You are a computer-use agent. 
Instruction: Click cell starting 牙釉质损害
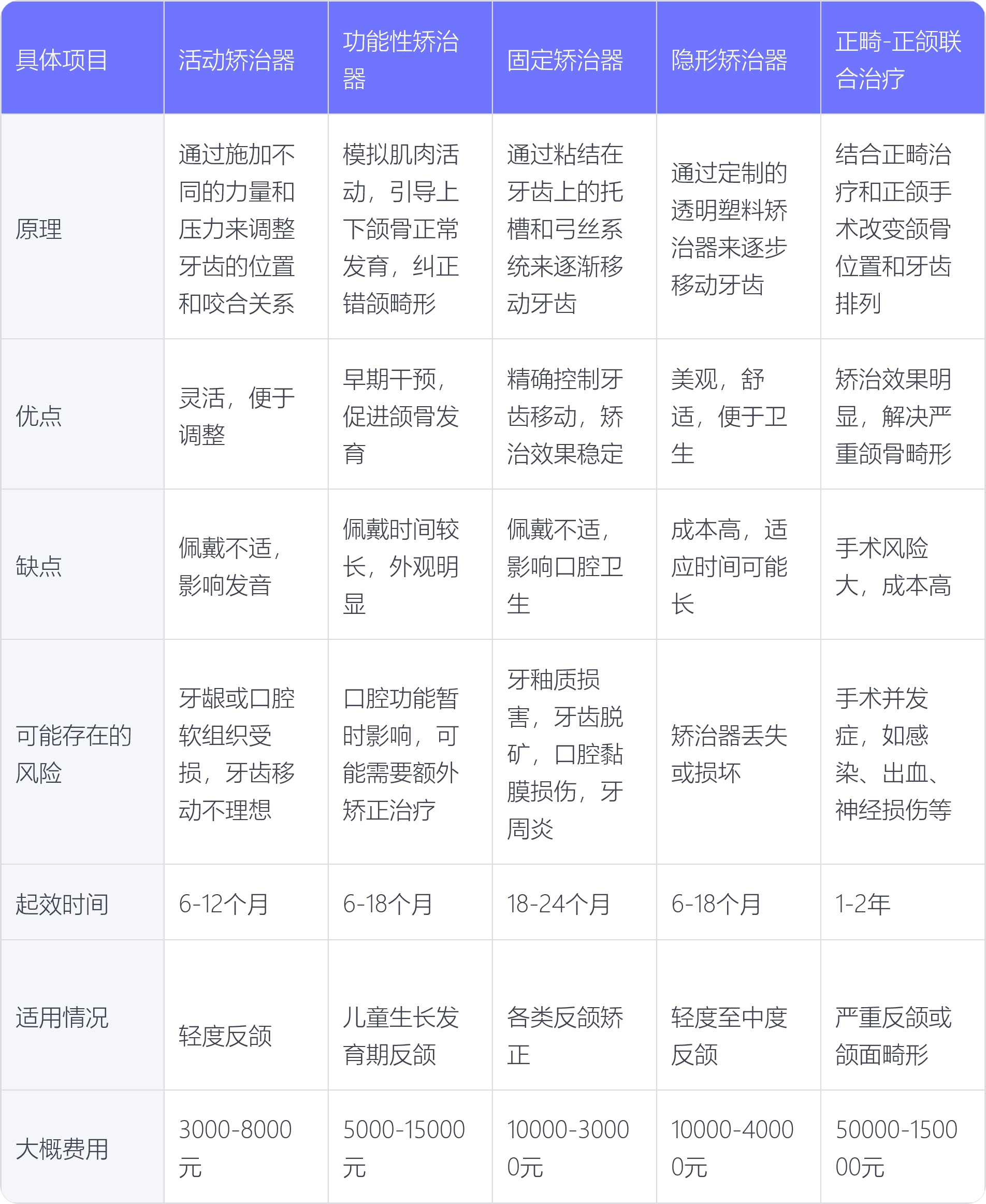574,752
